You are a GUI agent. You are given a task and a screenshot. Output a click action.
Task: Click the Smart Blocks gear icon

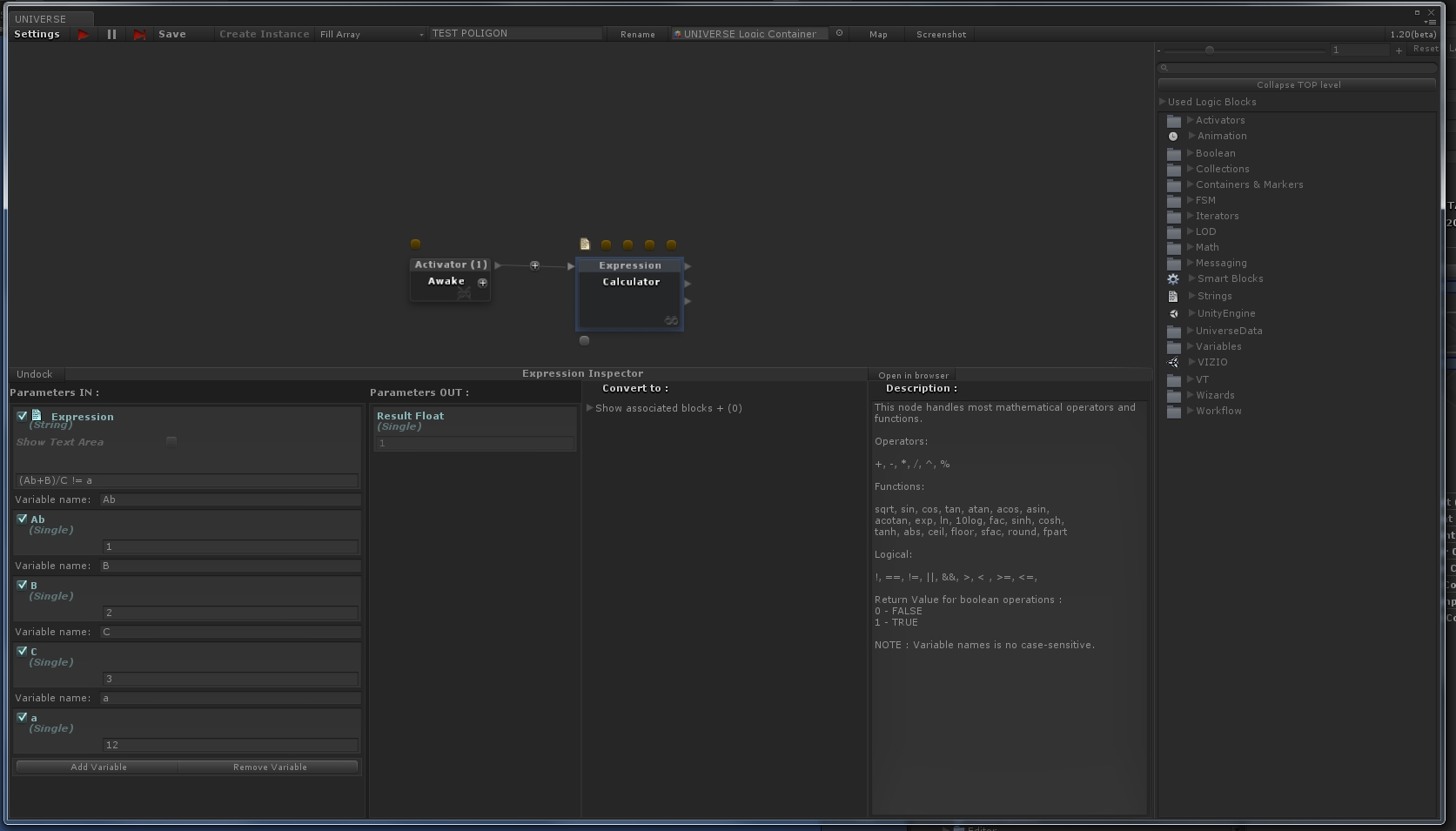click(x=1173, y=279)
